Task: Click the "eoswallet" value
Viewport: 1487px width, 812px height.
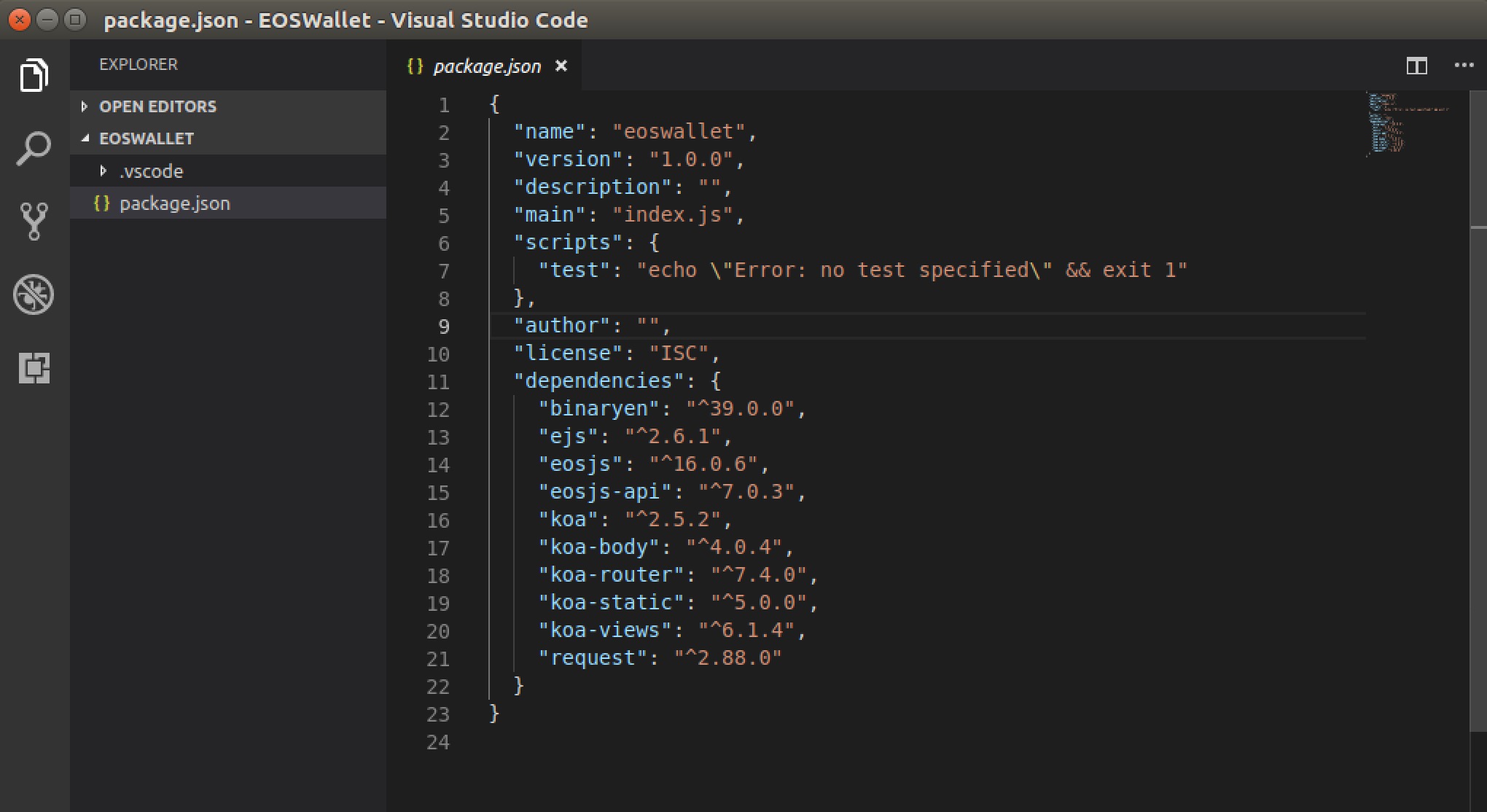Action: click(679, 132)
